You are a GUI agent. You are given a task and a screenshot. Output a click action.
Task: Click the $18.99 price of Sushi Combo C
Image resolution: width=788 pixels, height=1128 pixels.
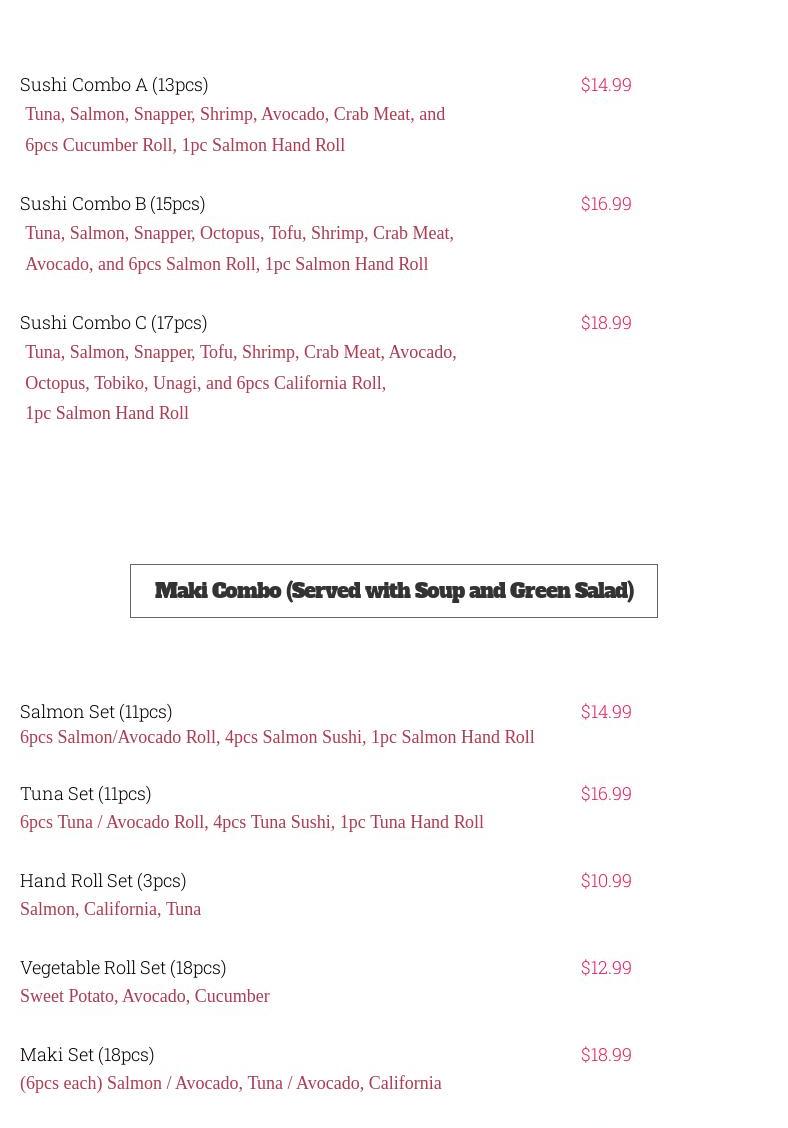pos(606,322)
